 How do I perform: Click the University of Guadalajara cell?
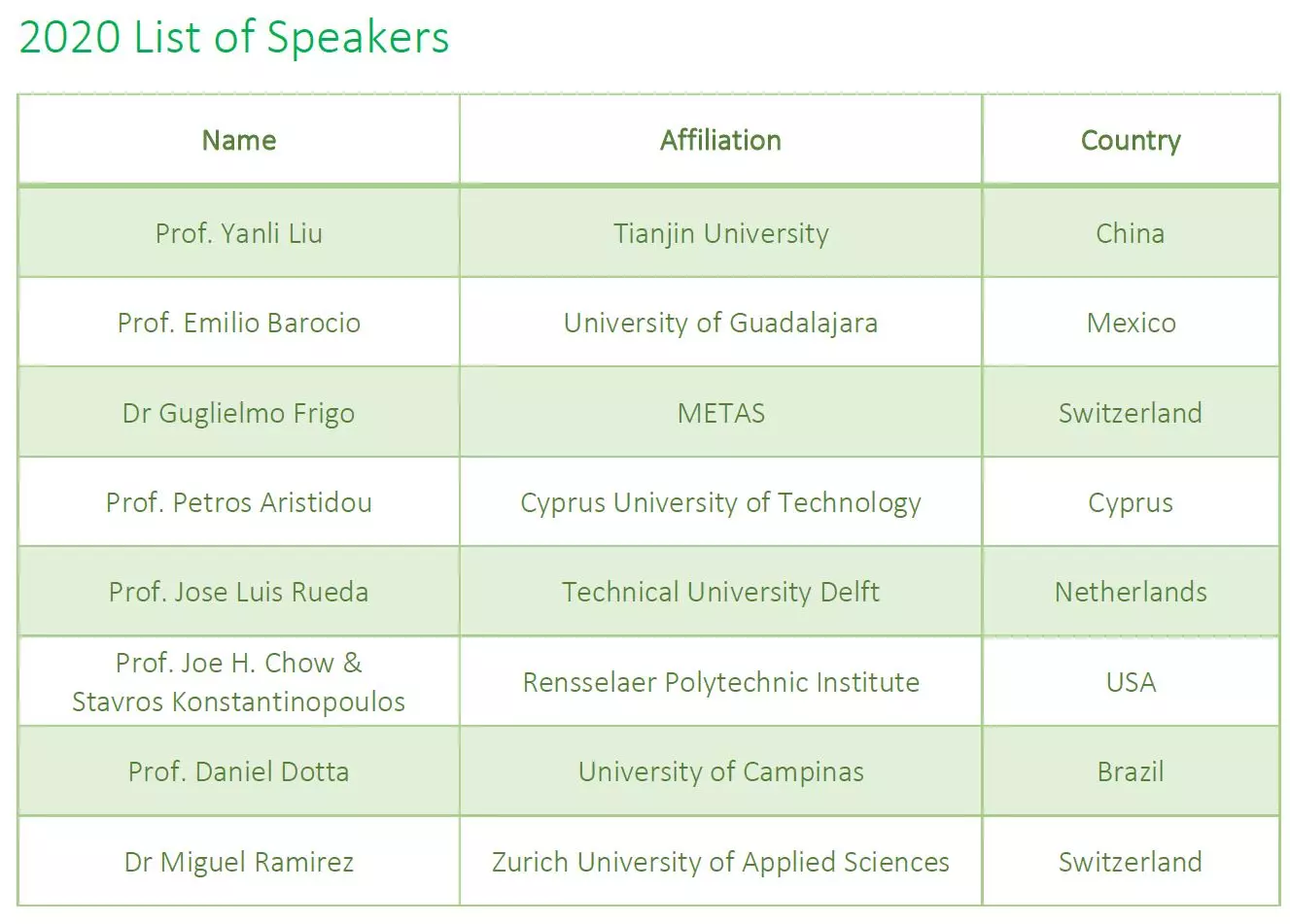click(x=721, y=323)
